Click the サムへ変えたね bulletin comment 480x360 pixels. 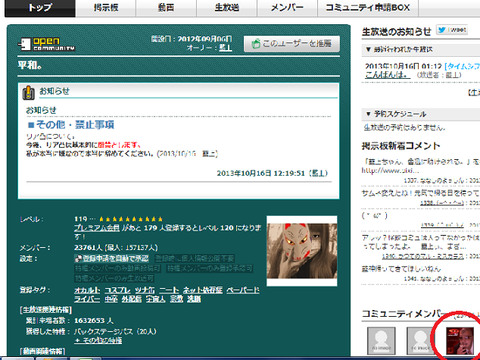point(421,193)
